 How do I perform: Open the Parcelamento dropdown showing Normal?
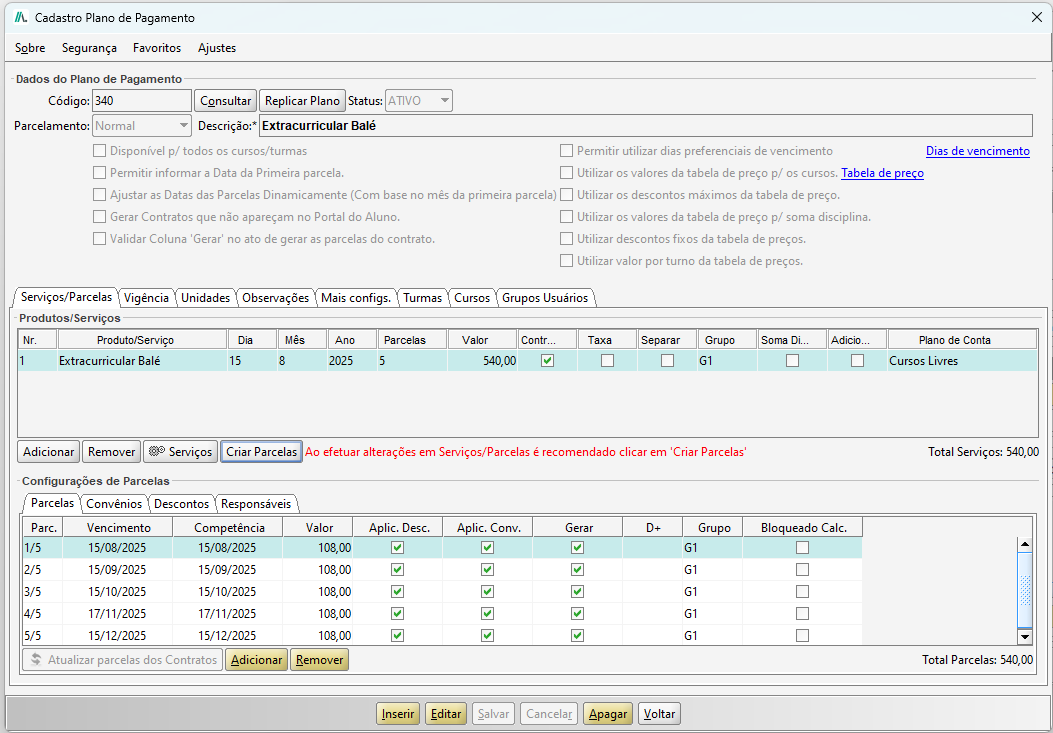coord(142,126)
